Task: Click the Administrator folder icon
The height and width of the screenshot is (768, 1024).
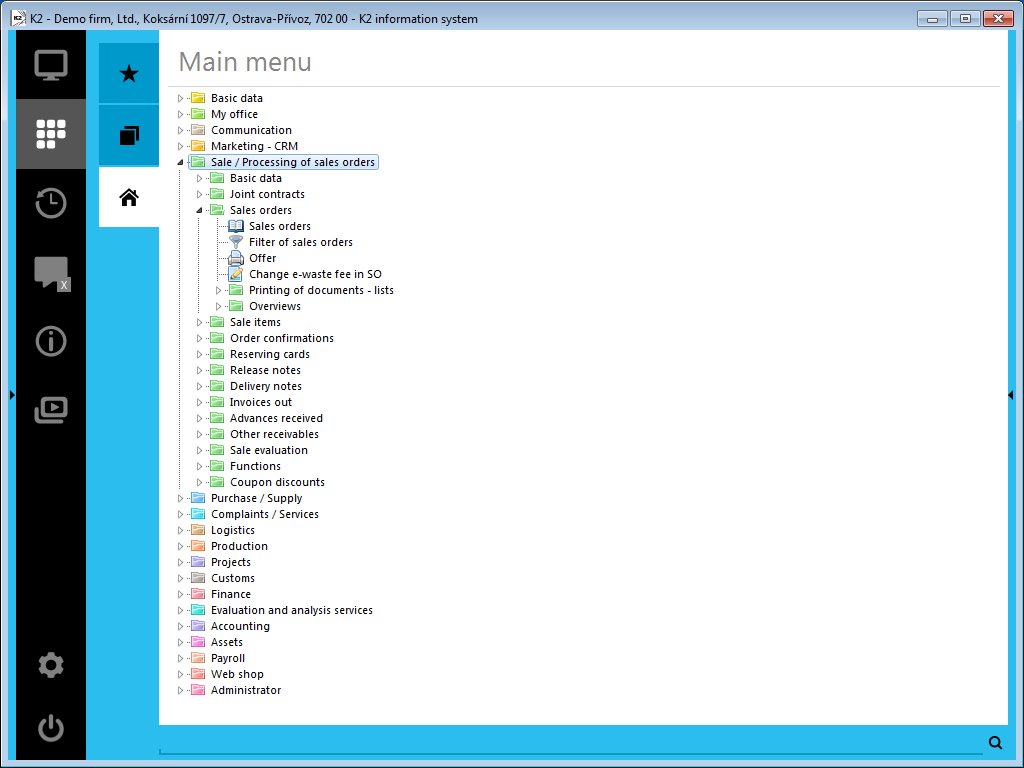Action: [x=198, y=690]
